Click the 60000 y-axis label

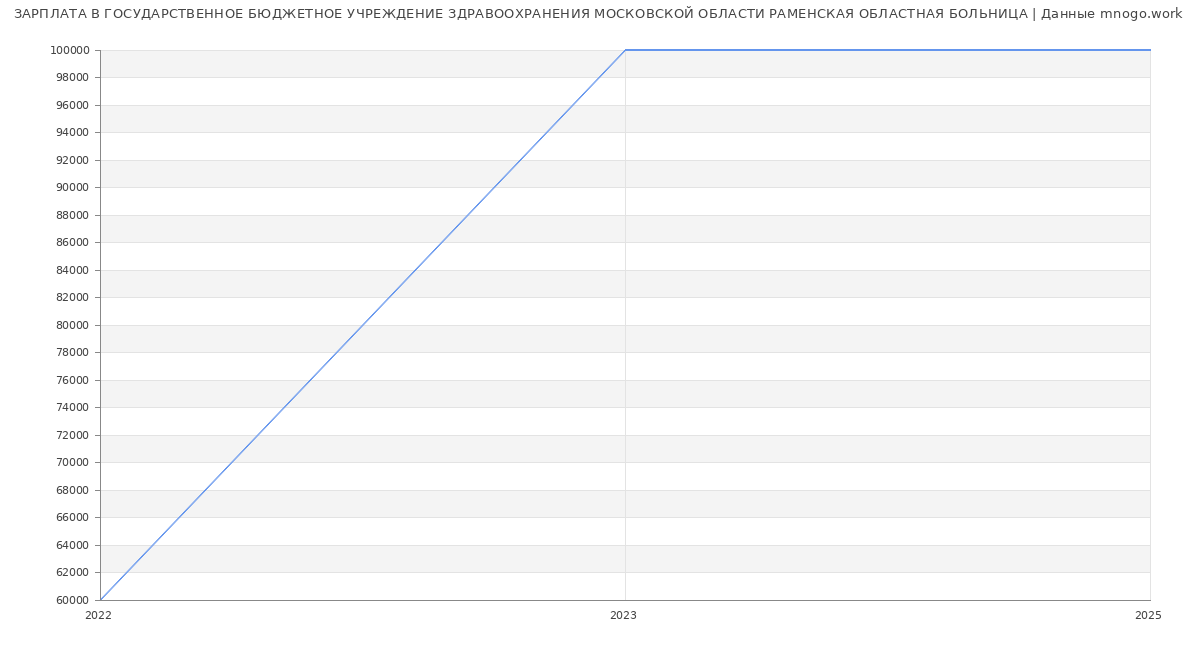point(72,600)
